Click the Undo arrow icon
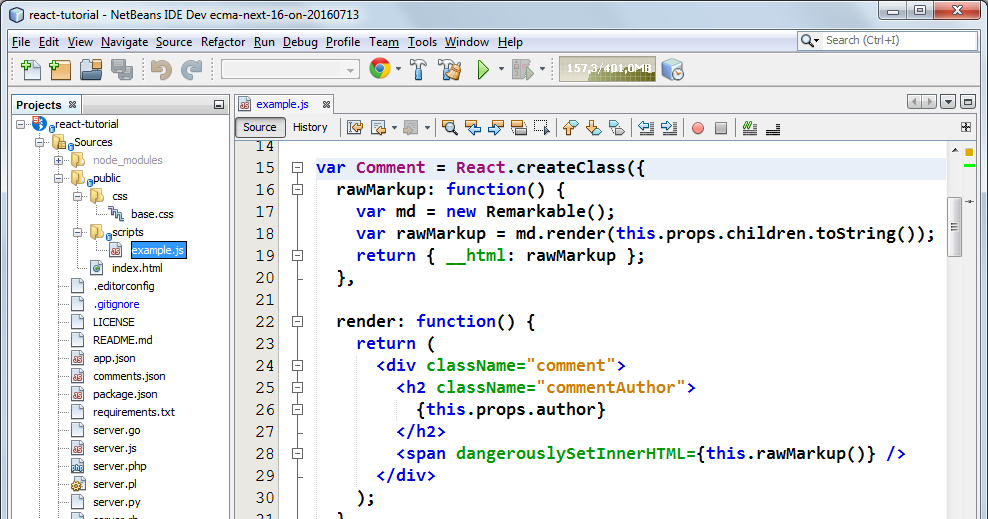This screenshot has width=988, height=519. pyautogui.click(x=161, y=69)
